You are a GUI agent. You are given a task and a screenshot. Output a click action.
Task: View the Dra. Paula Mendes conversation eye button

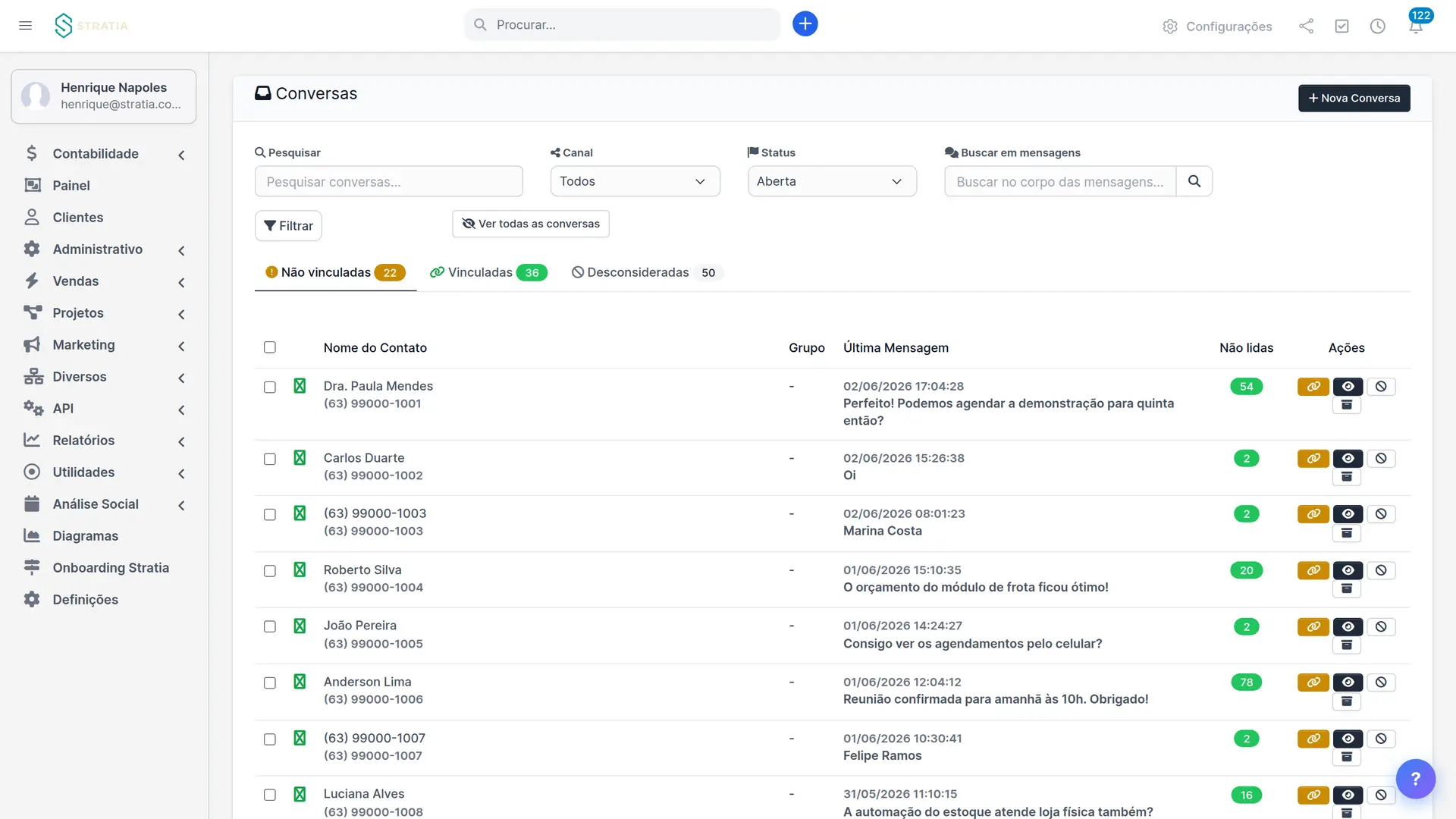(x=1348, y=387)
